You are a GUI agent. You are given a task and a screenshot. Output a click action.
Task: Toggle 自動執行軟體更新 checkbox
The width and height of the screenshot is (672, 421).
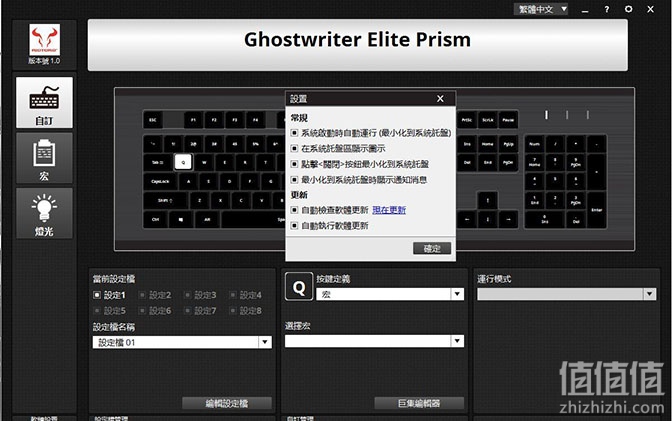point(294,226)
